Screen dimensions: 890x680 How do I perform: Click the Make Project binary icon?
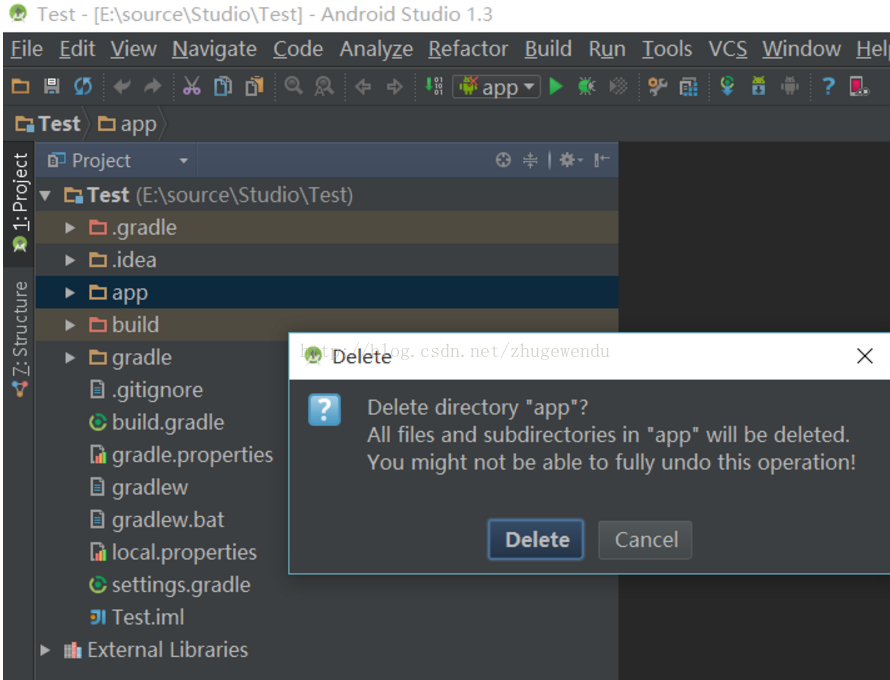(434, 86)
